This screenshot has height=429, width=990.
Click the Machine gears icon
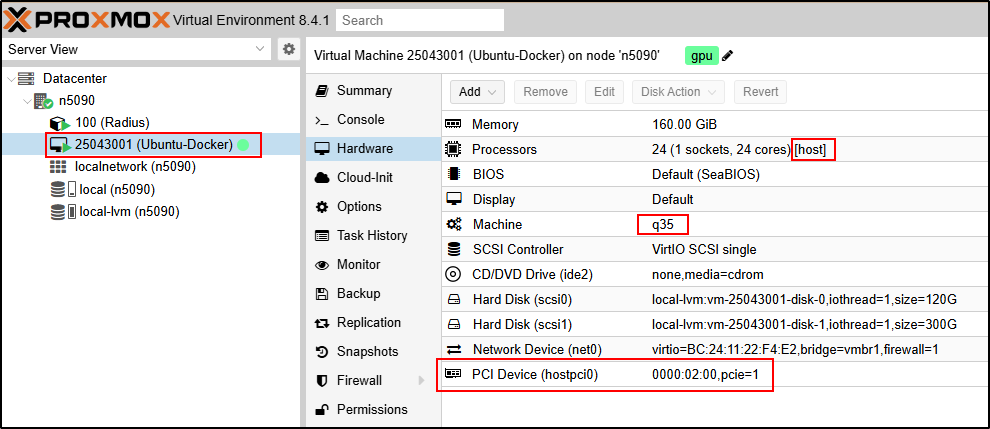pos(453,224)
